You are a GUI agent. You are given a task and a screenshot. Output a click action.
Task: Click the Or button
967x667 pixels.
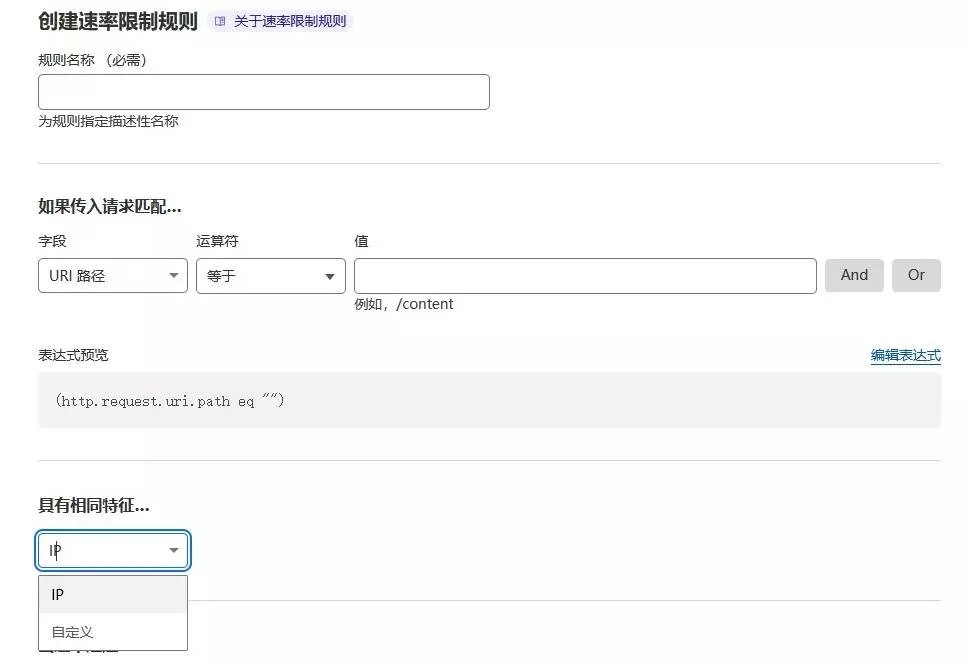point(916,275)
